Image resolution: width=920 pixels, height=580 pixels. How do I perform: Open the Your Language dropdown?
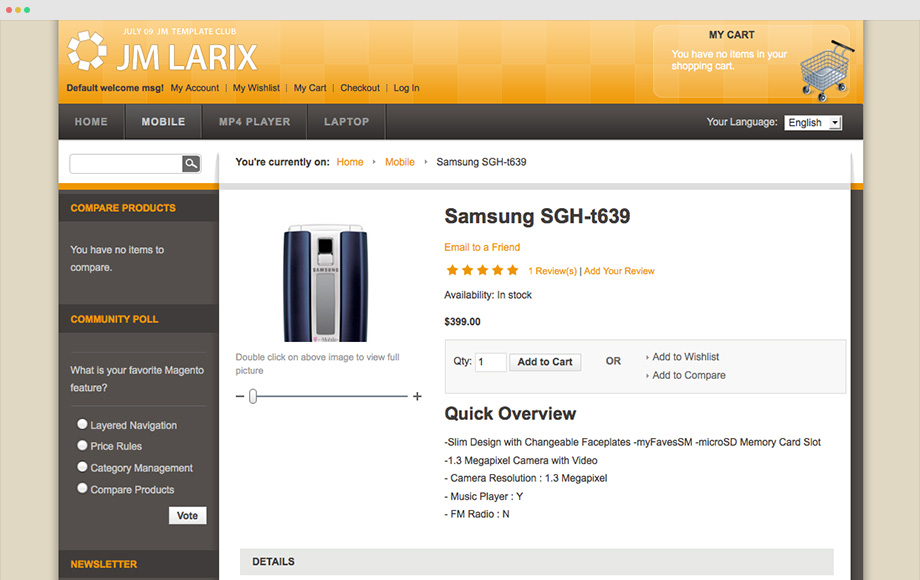(x=813, y=123)
